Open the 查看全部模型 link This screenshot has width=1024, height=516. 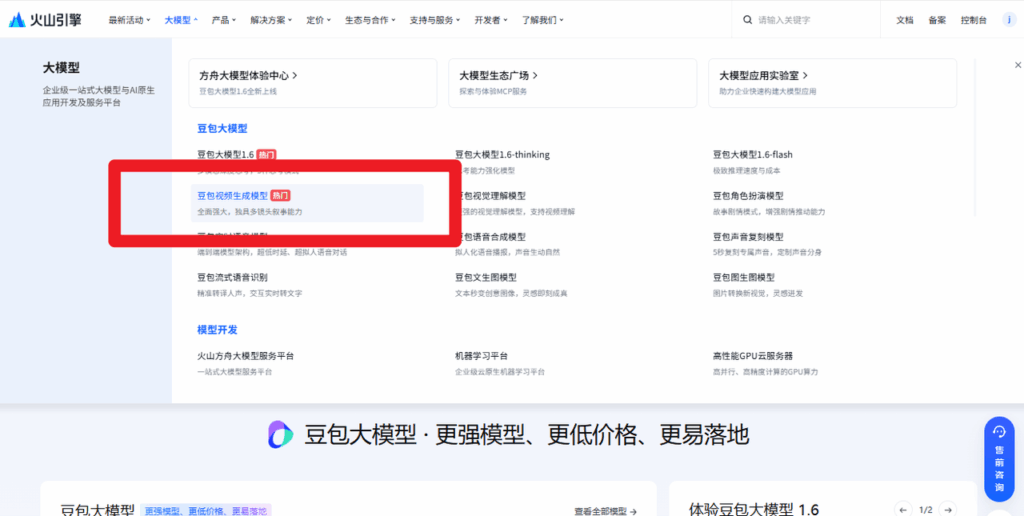(605, 511)
